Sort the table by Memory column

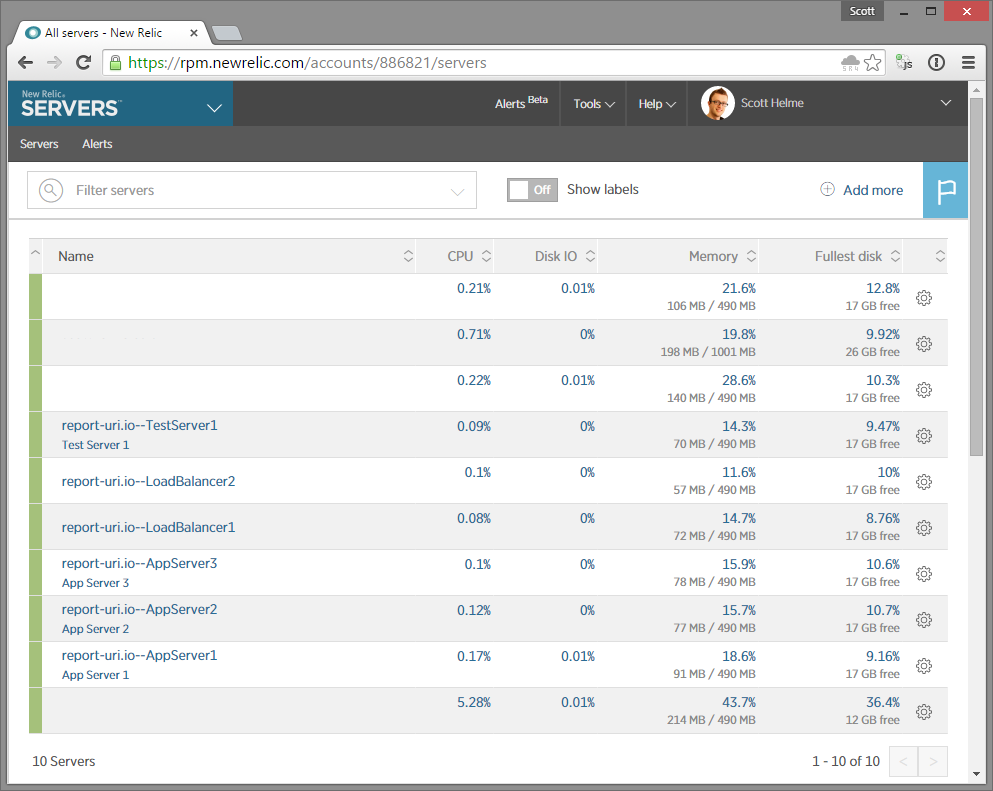pyautogui.click(x=751, y=256)
